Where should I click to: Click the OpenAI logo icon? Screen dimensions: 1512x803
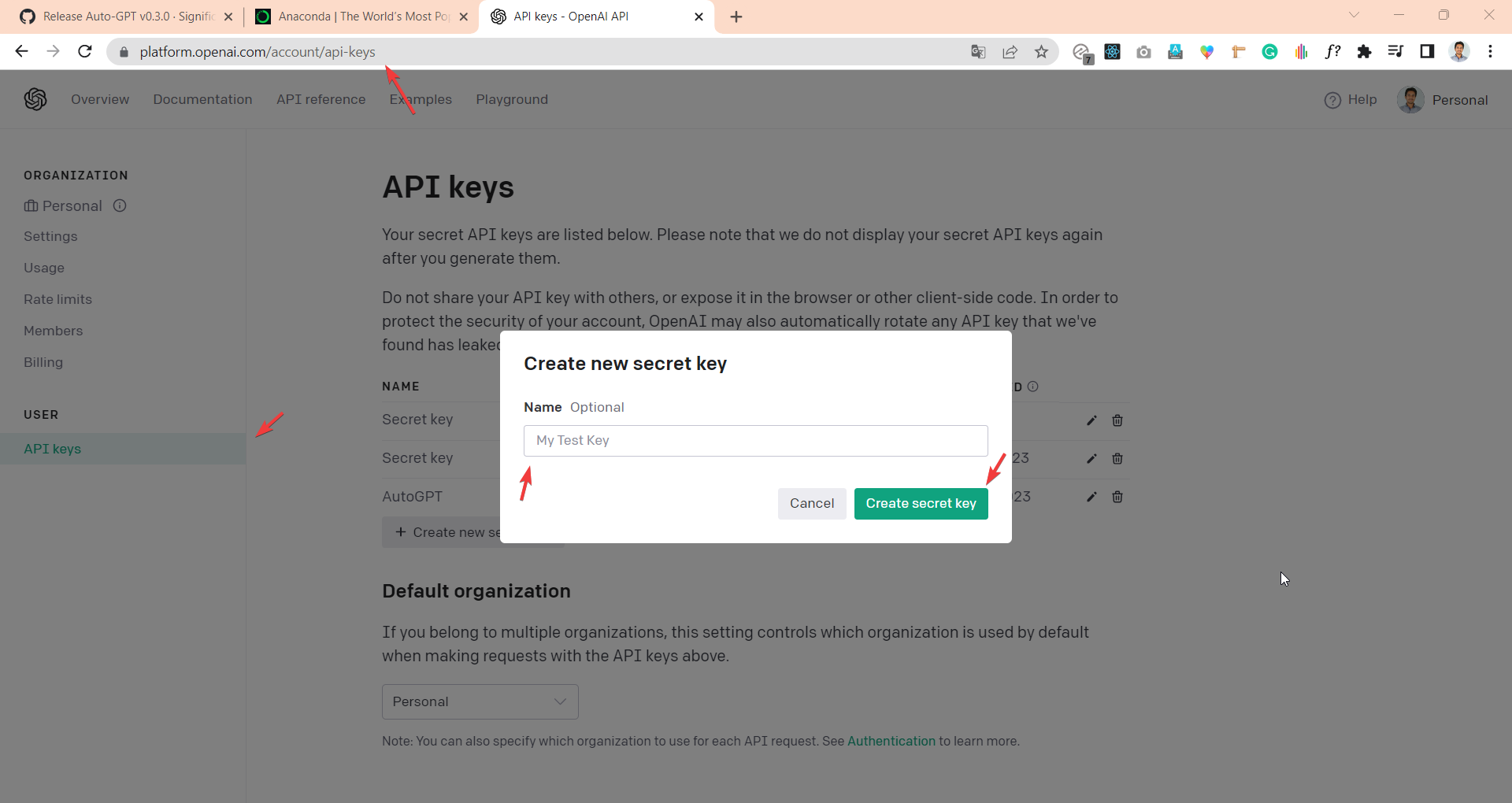point(35,99)
